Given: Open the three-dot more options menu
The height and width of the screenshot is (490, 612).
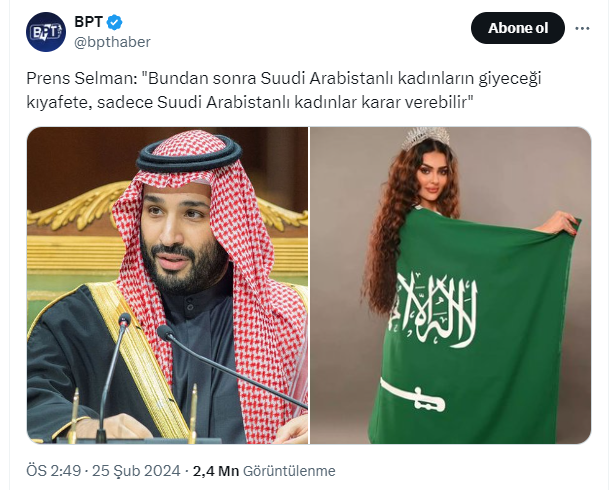Looking at the screenshot, I should [x=582, y=28].
